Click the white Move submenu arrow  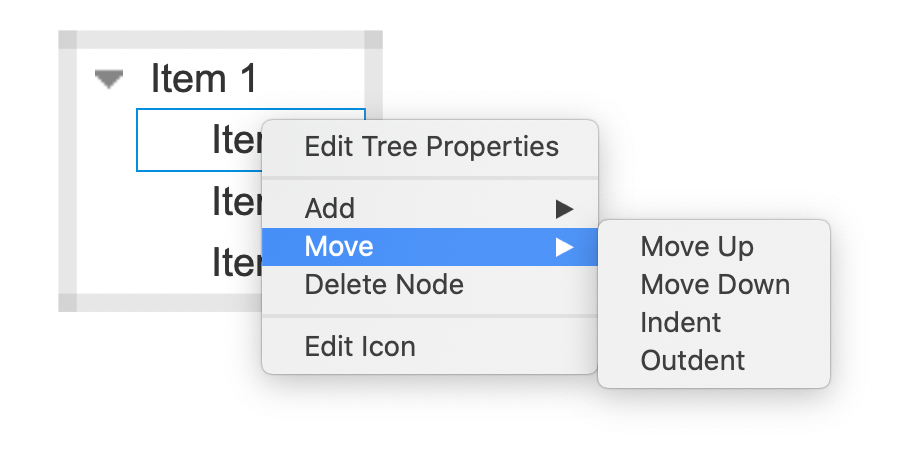coord(564,247)
